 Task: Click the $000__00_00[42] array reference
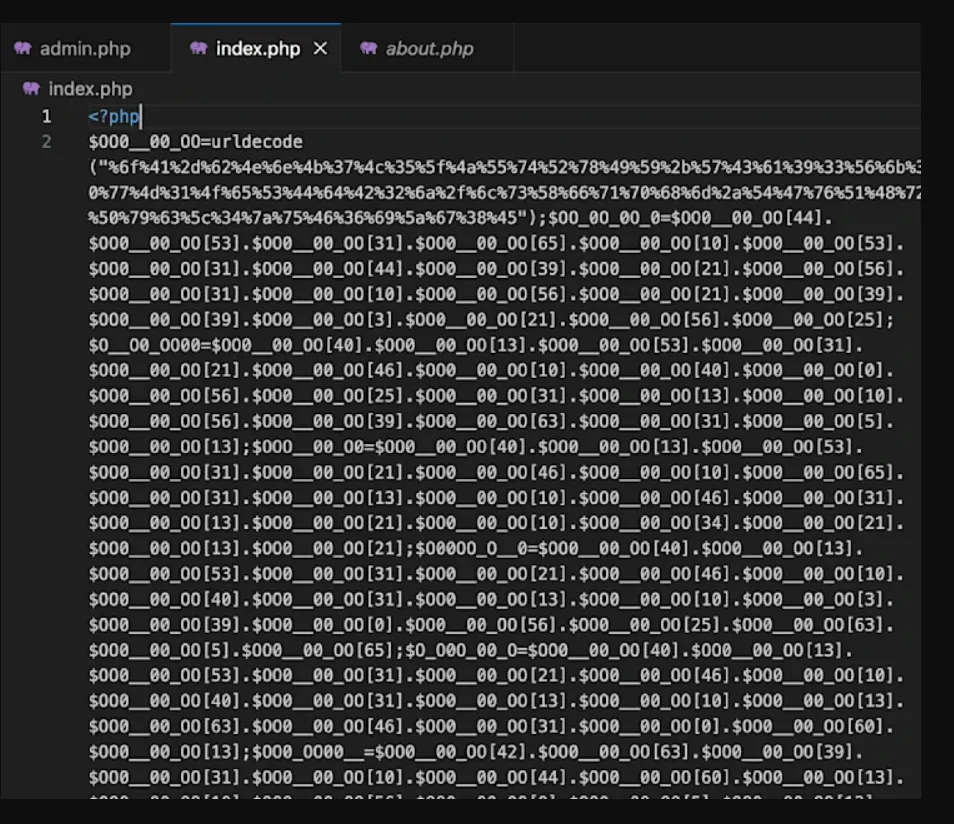point(451,752)
